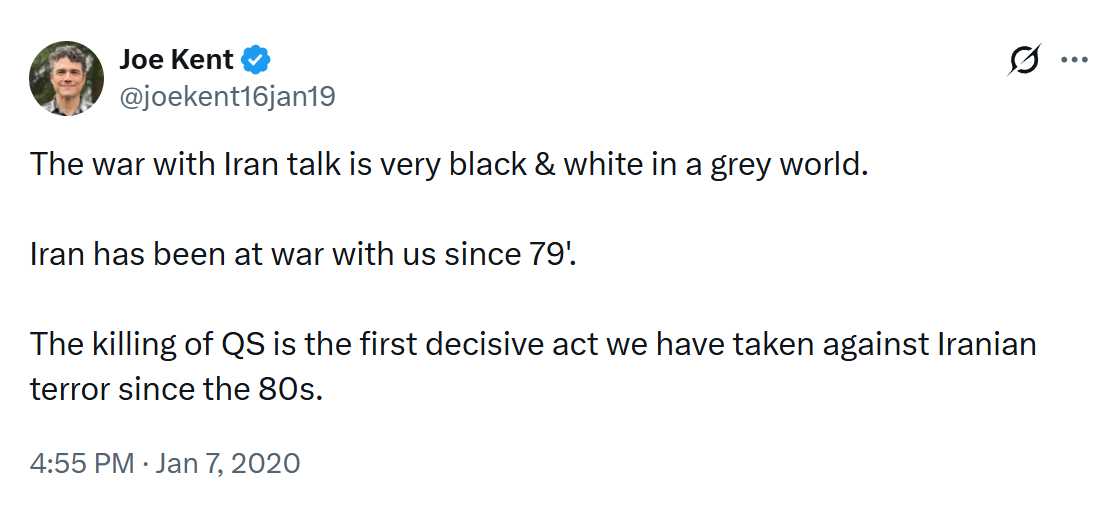Open the Grok explain-post icon
1118x513 pixels.
click(1027, 60)
